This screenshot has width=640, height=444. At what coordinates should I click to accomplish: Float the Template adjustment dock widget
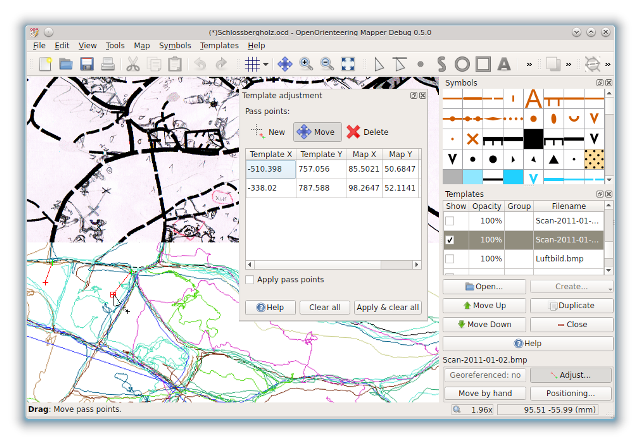pos(413,95)
